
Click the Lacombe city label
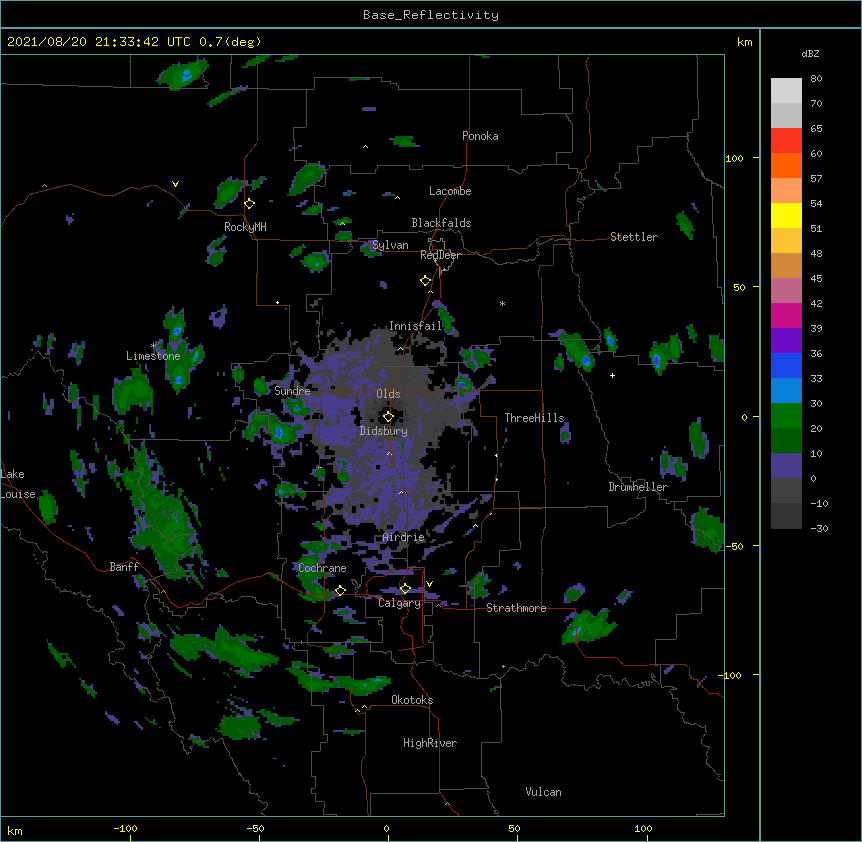[x=450, y=191]
